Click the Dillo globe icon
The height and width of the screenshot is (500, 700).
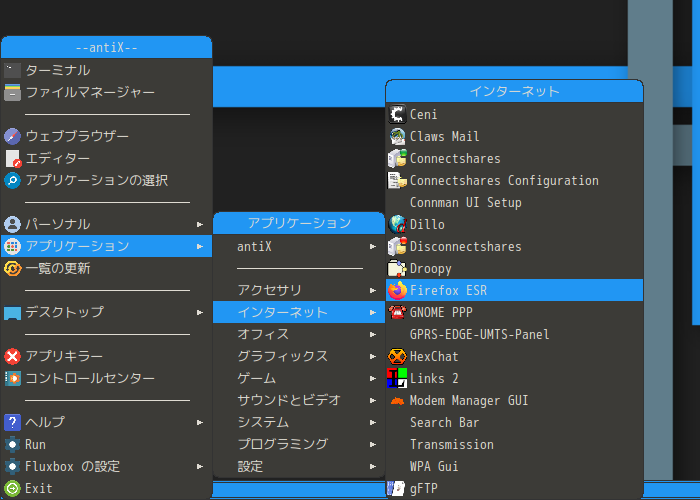(x=397, y=224)
